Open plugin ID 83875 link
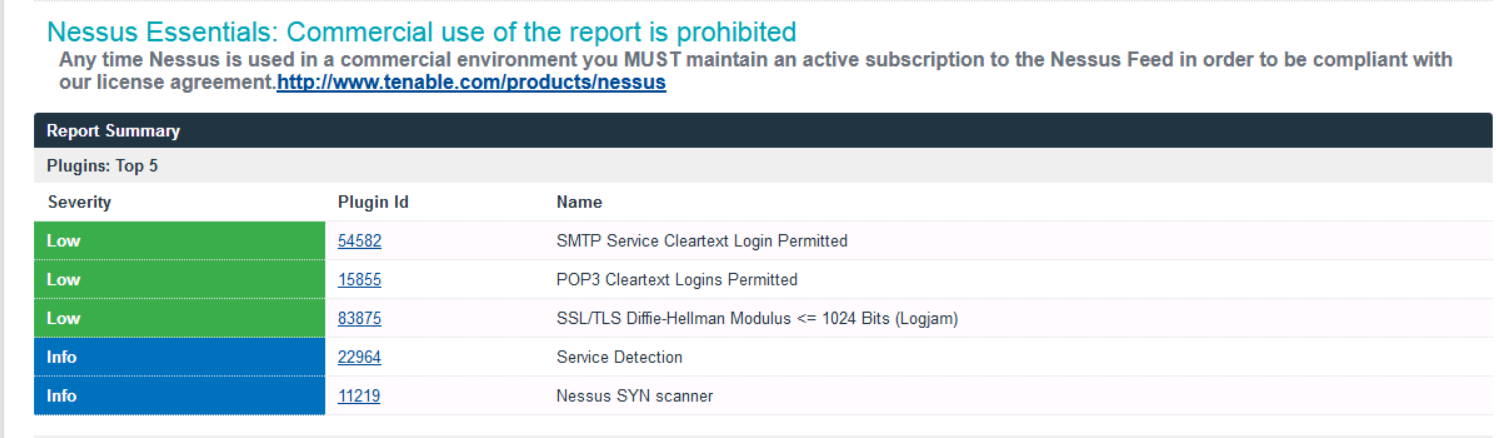 pos(359,319)
